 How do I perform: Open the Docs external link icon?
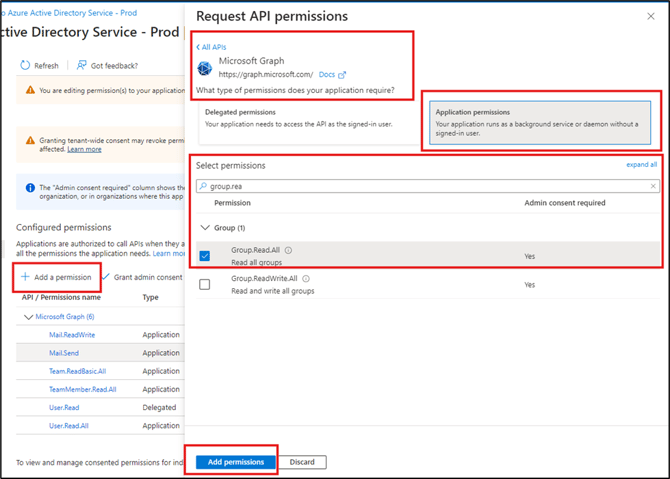tap(342, 75)
